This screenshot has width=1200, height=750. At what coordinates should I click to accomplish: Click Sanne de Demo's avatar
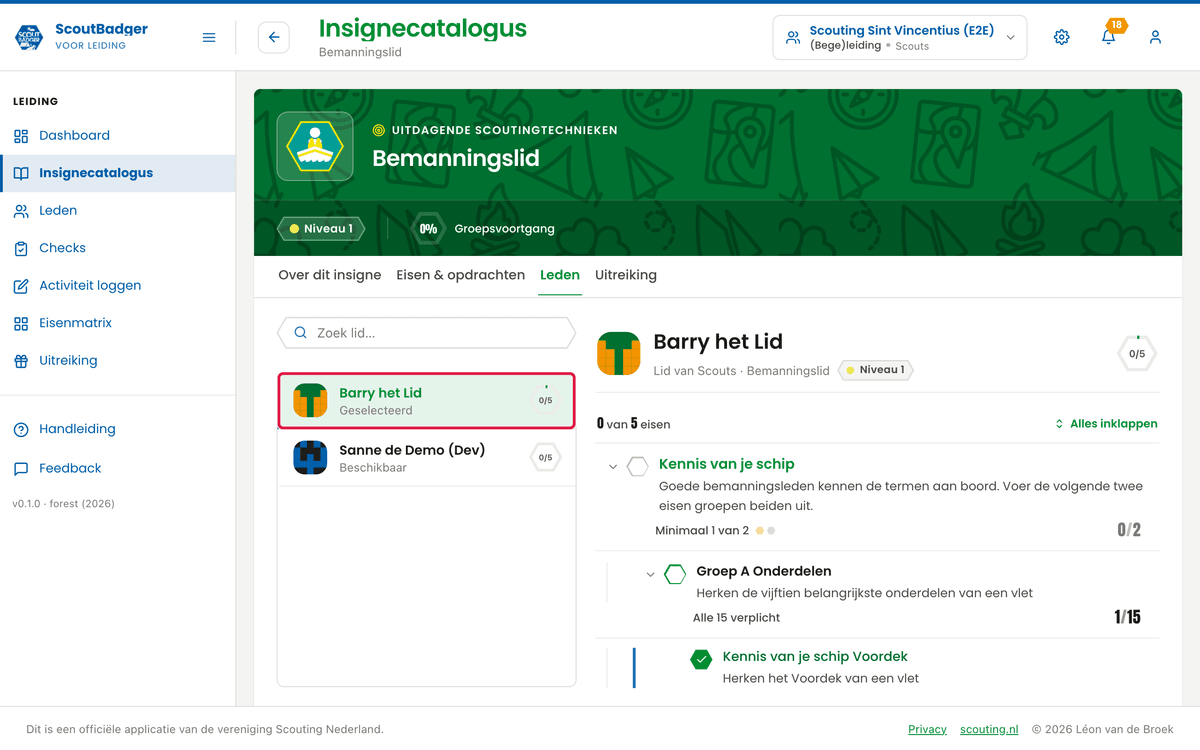click(x=310, y=458)
